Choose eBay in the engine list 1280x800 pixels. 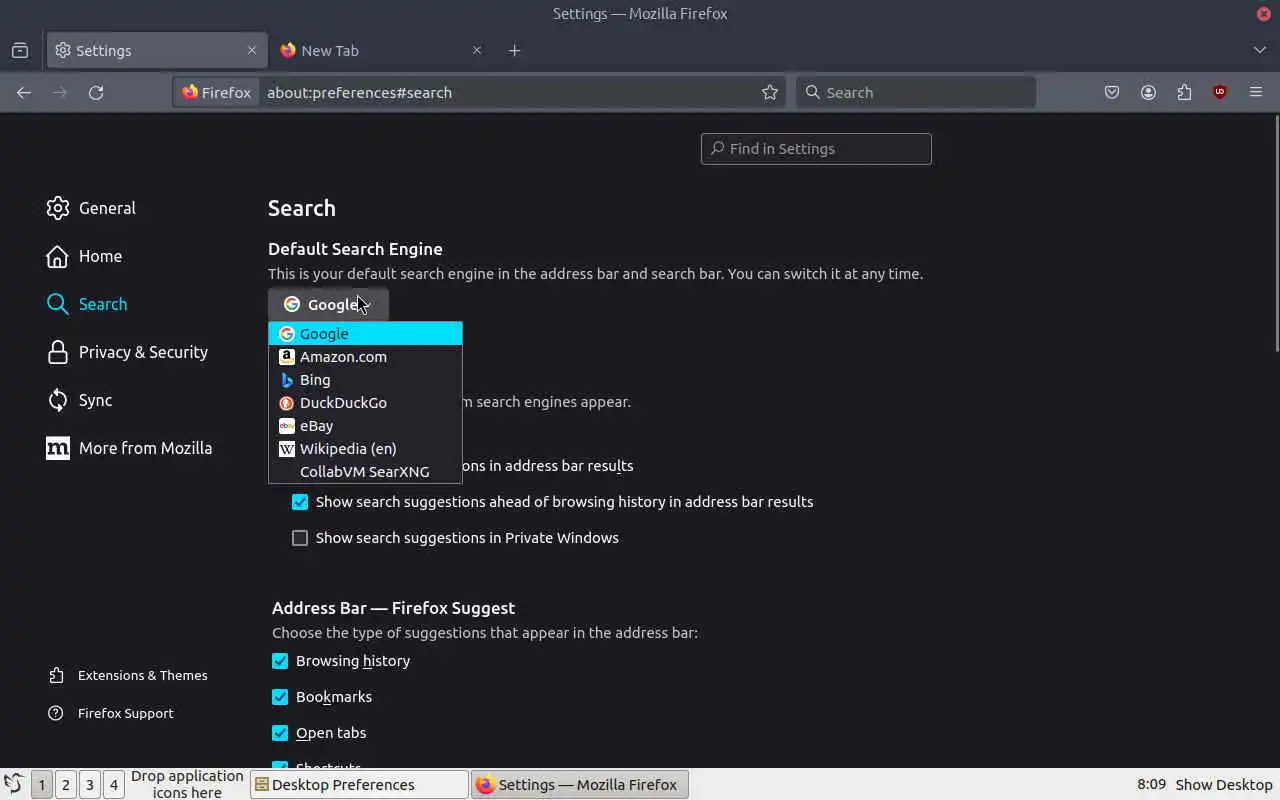click(x=365, y=426)
